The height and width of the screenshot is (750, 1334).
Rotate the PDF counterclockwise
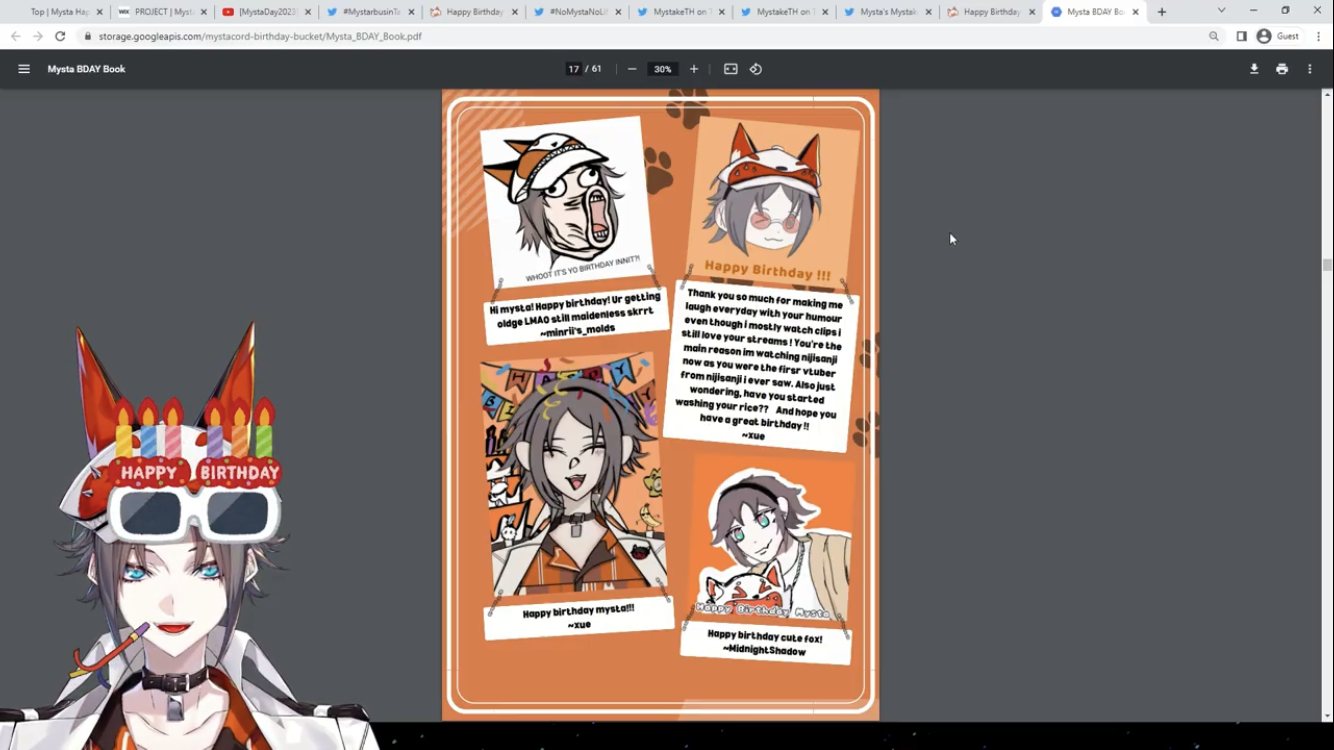(x=756, y=69)
